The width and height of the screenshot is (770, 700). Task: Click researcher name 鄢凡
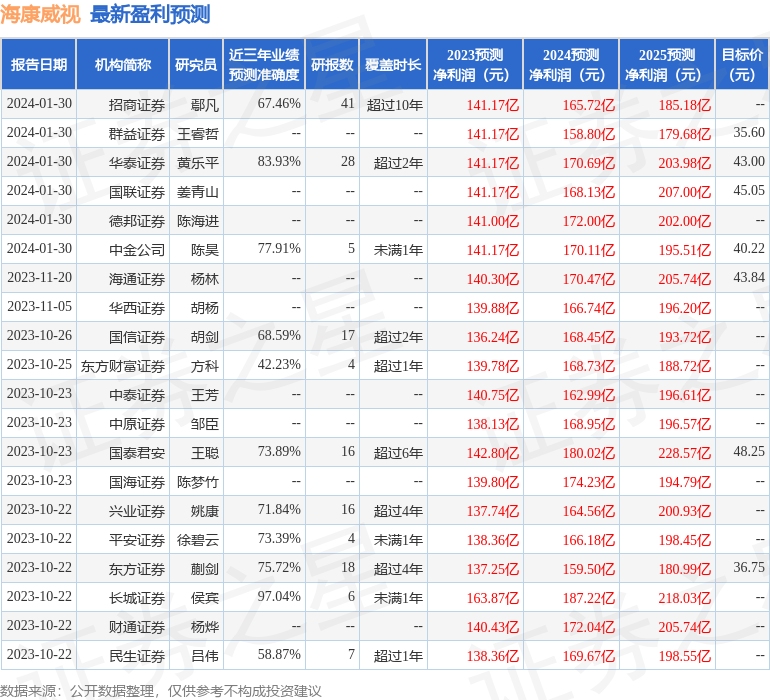click(205, 105)
